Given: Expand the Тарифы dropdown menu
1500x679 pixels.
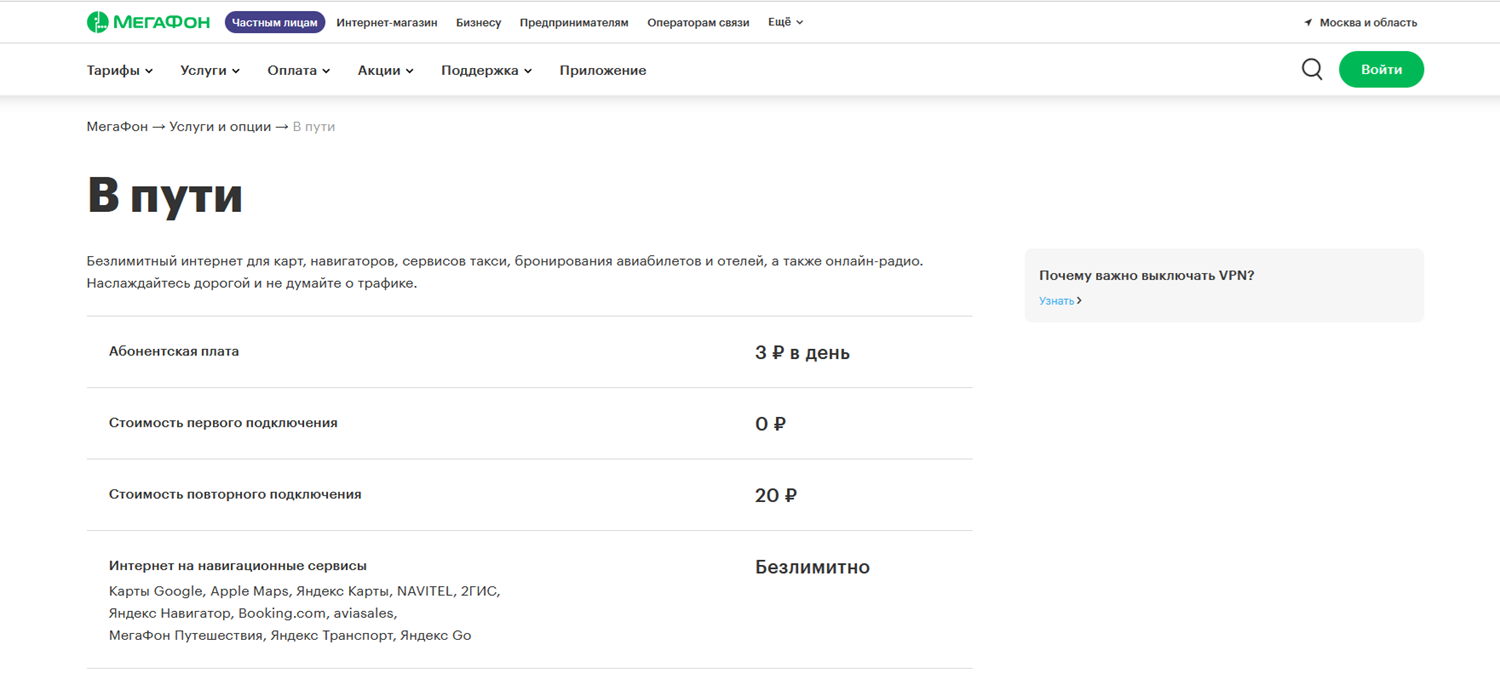Looking at the screenshot, I should [120, 70].
